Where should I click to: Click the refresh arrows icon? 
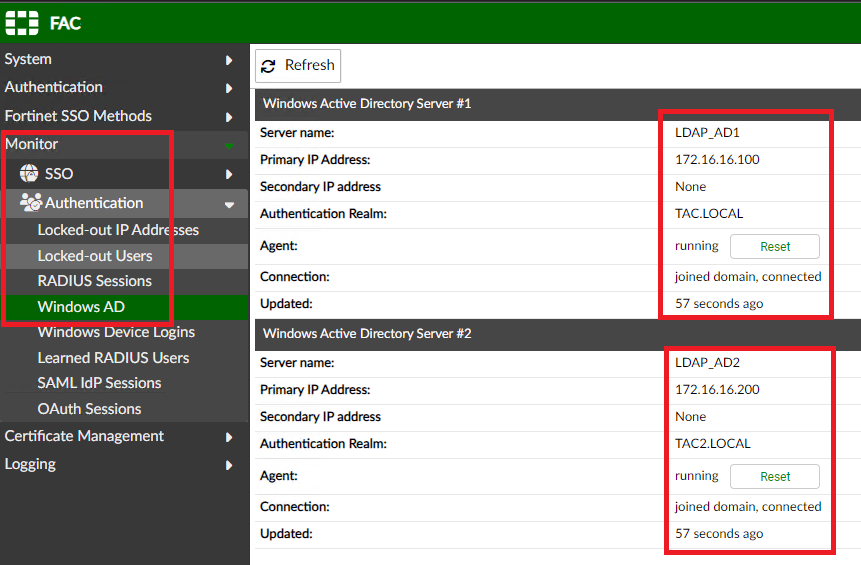pyautogui.click(x=268, y=66)
